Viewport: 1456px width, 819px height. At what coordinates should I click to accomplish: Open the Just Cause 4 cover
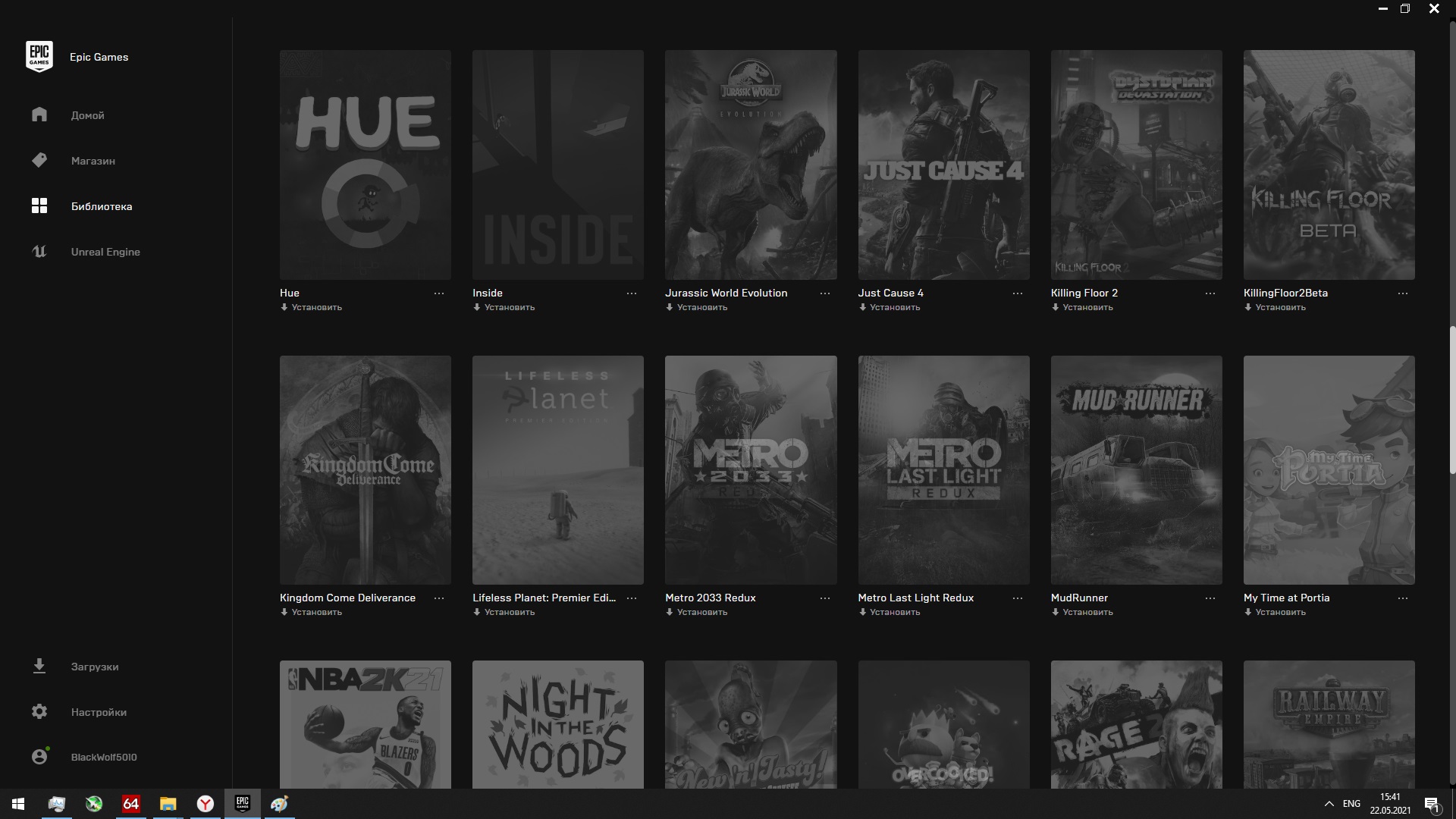click(943, 165)
